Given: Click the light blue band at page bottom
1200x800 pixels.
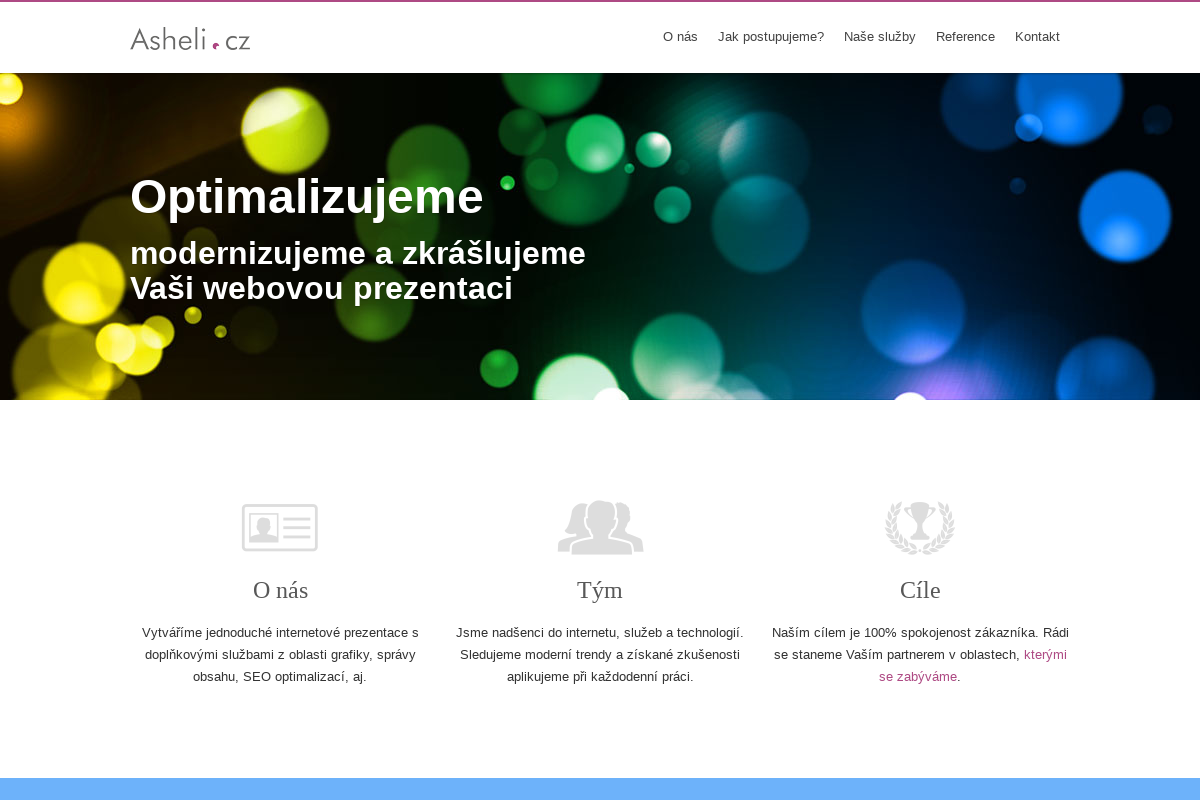Looking at the screenshot, I should [600, 789].
